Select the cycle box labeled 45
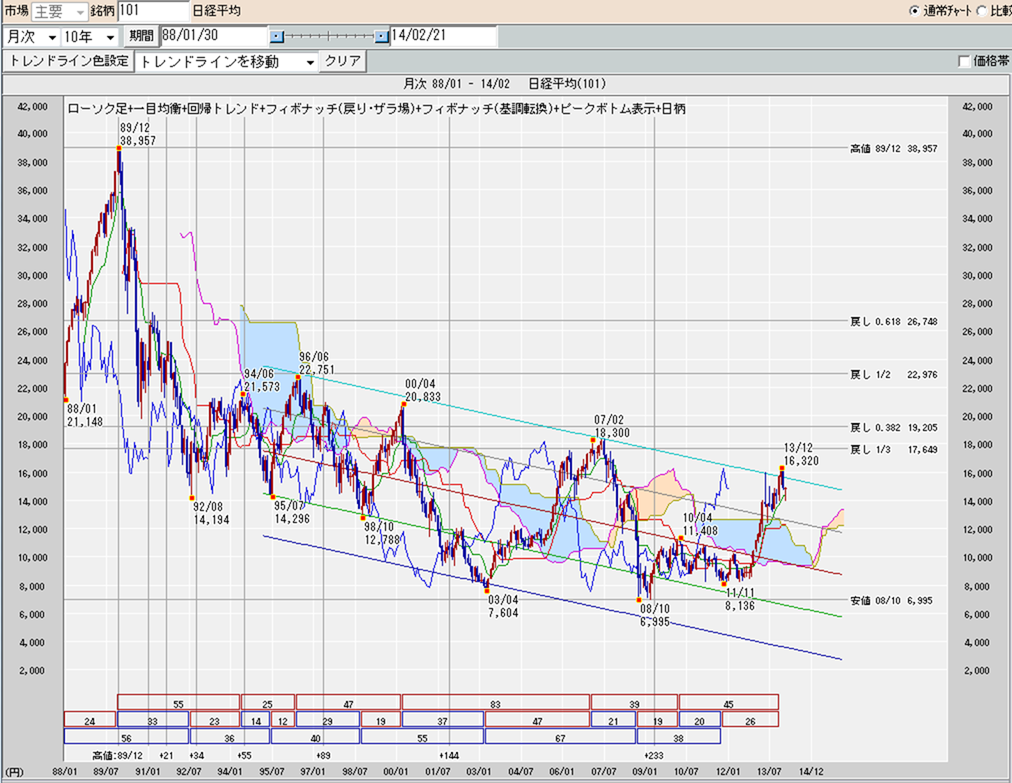Screen dimensions: 1012x783 [x=729, y=702]
